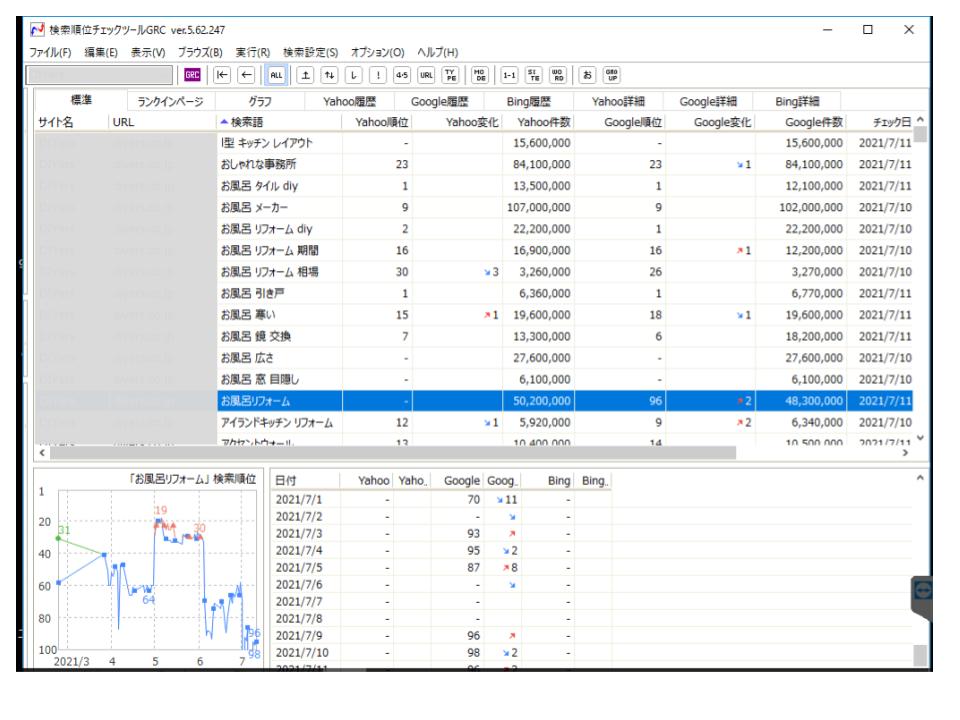The height and width of the screenshot is (720, 960).
Task: Click the horizontal scrollbar of keyword table
Action: (393, 452)
